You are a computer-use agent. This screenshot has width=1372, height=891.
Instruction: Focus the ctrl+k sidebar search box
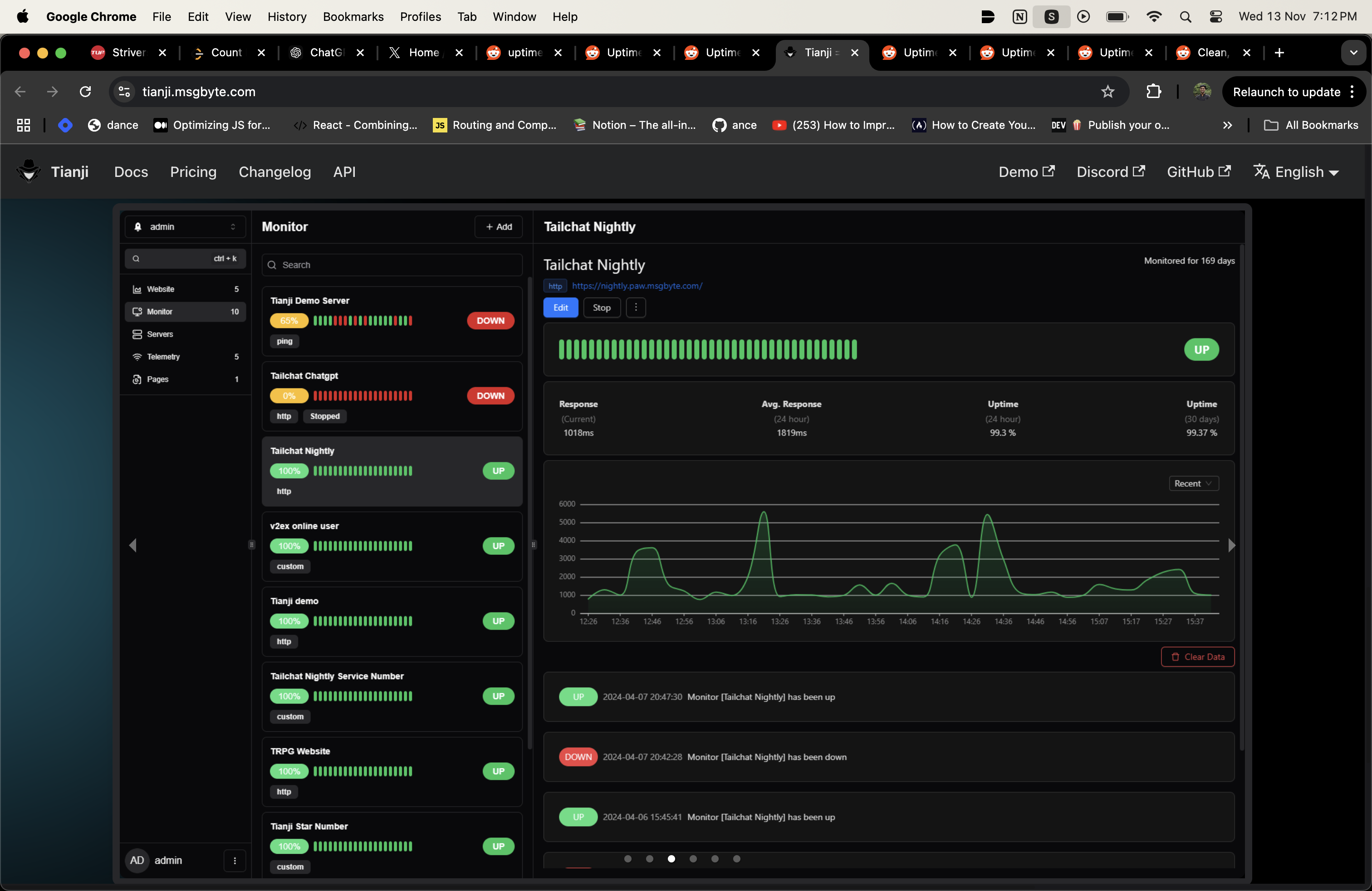pyautogui.click(x=185, y=259)
